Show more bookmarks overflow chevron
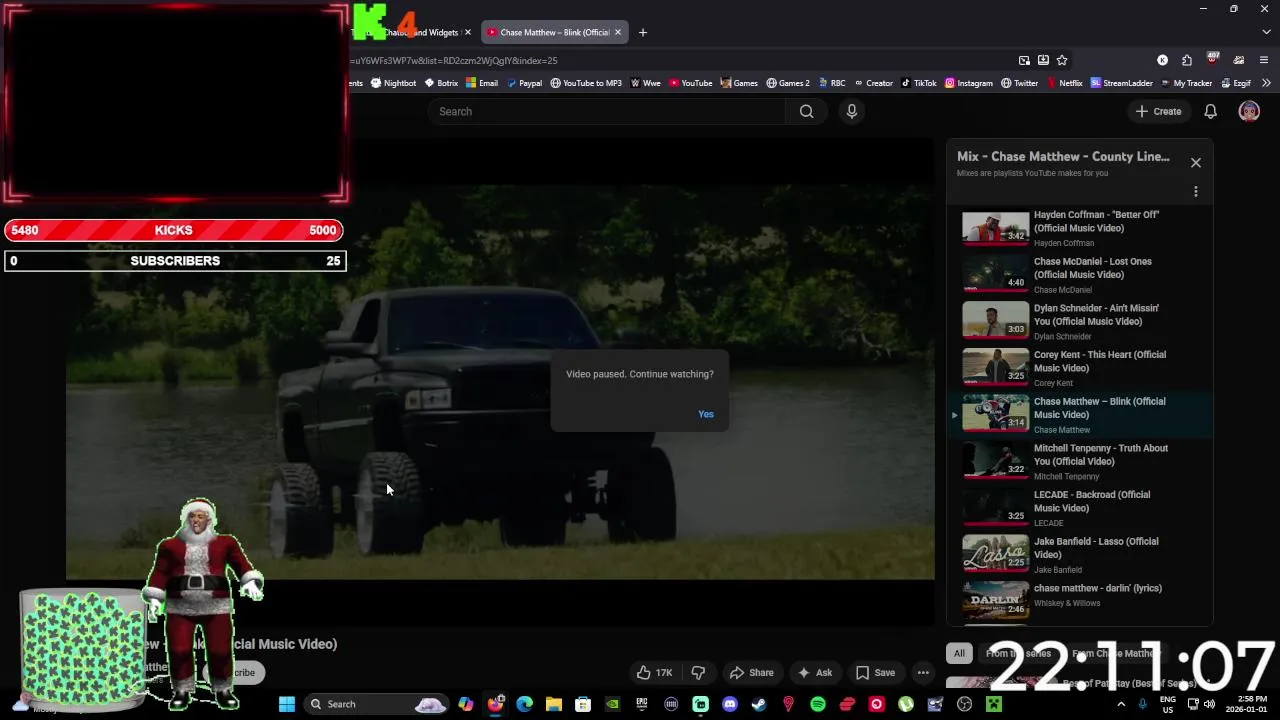 coord(1266,83)
